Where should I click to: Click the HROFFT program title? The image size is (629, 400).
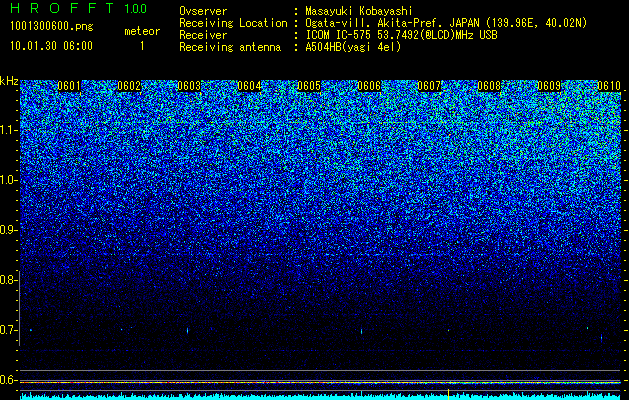coord(63,8)
